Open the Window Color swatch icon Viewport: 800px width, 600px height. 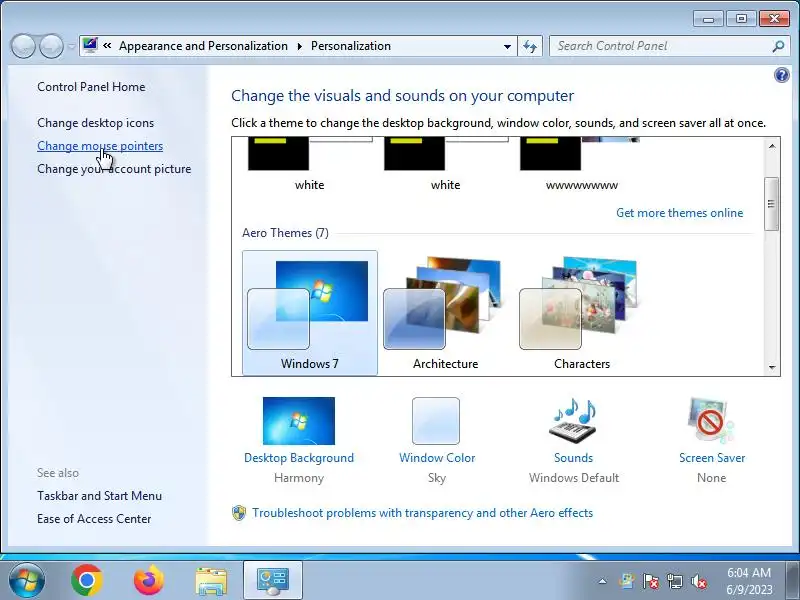tap(436, 421)
